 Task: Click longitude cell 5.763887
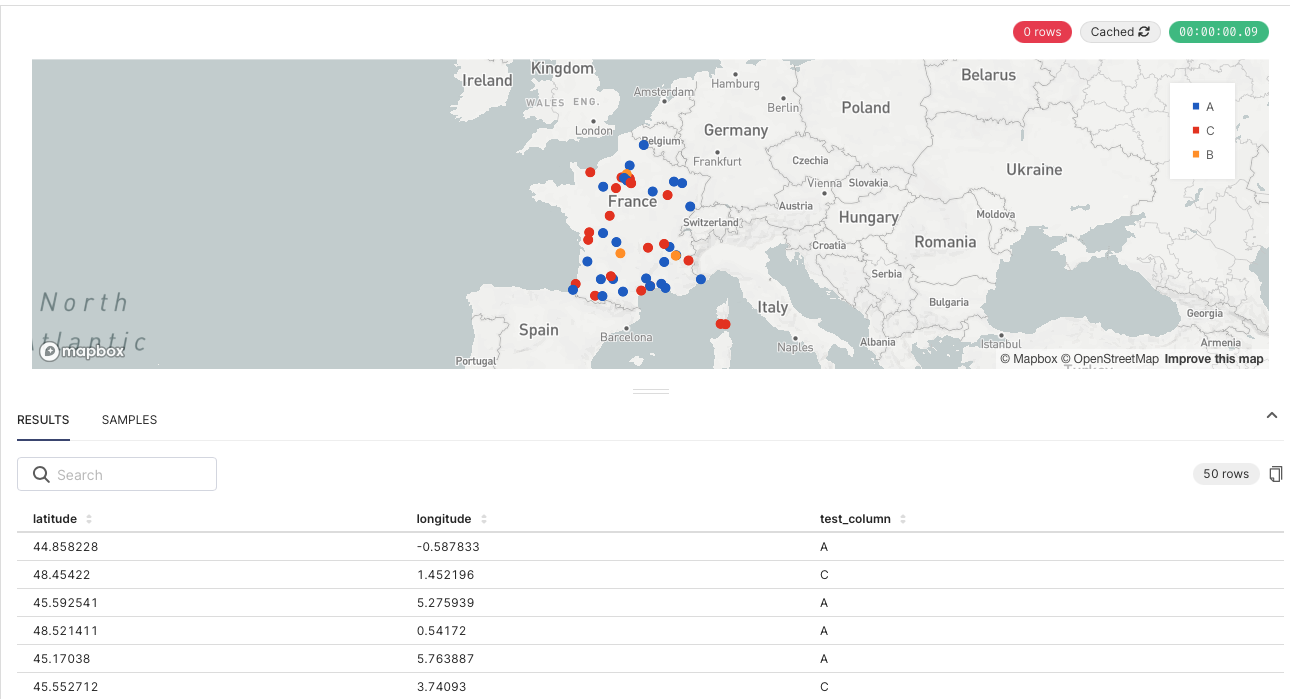(x=446, y=659)
